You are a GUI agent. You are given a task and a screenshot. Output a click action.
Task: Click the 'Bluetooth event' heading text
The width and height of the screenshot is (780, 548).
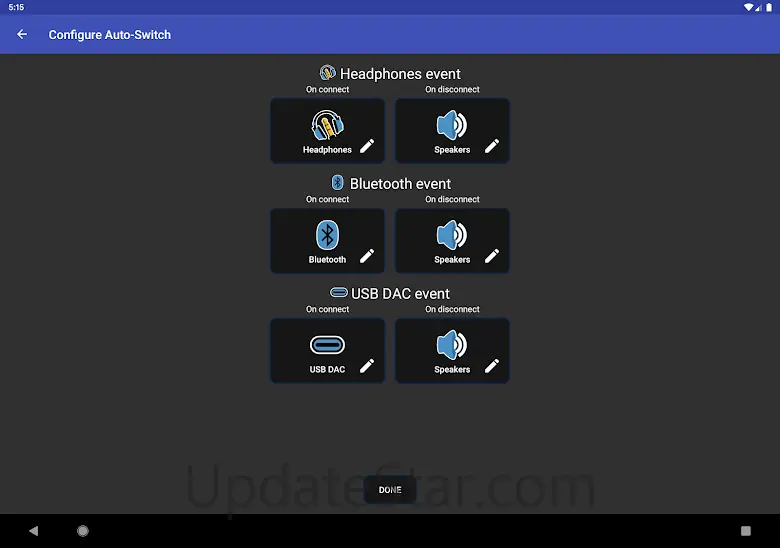[x=400, y=184]
